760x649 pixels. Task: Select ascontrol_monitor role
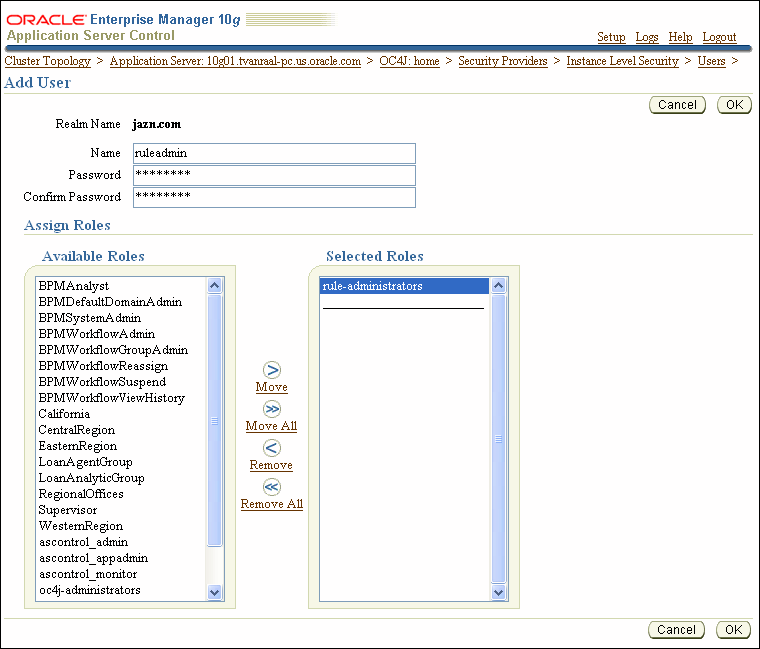(121, 574)
